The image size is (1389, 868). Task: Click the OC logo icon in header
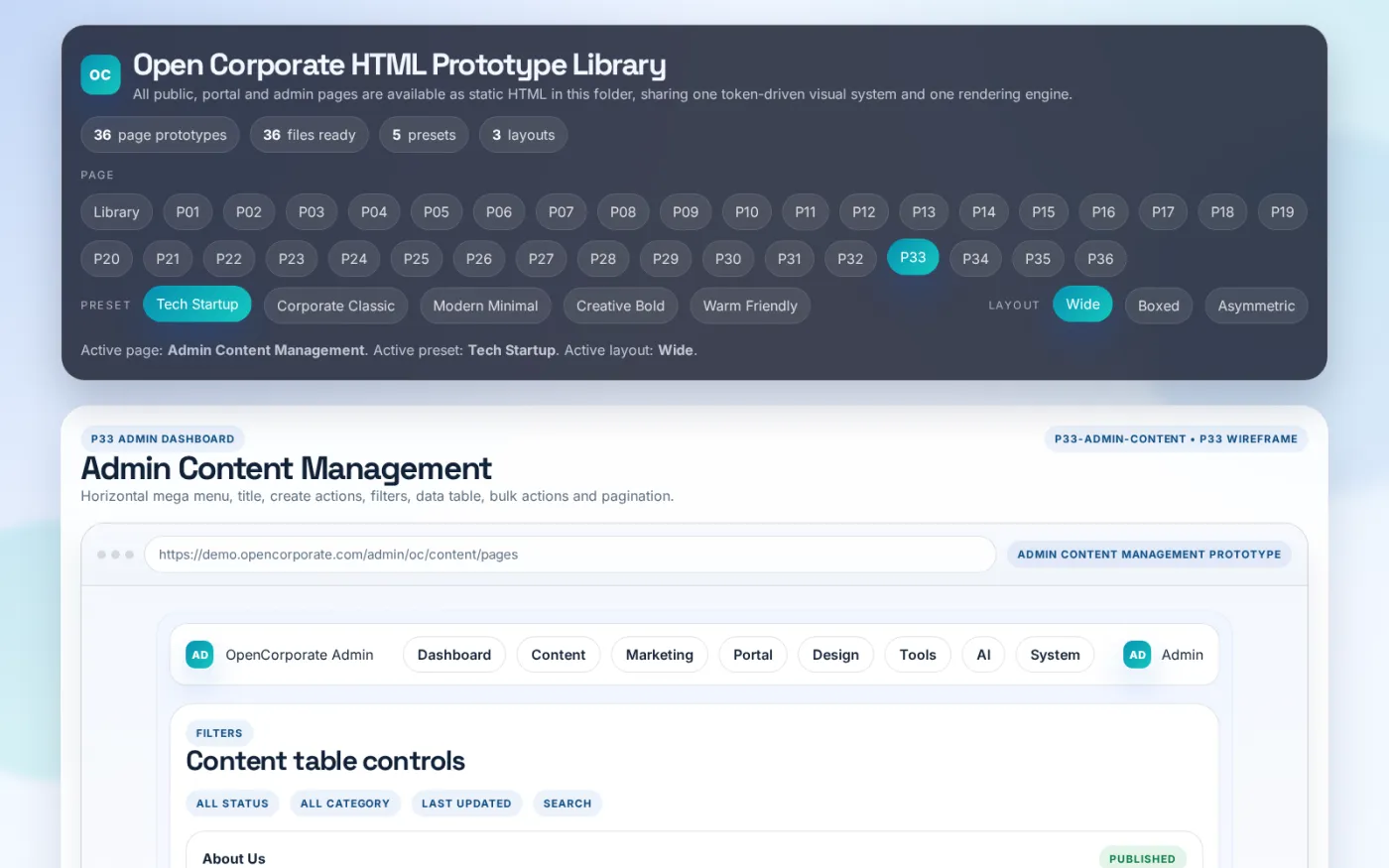point(100,74)
